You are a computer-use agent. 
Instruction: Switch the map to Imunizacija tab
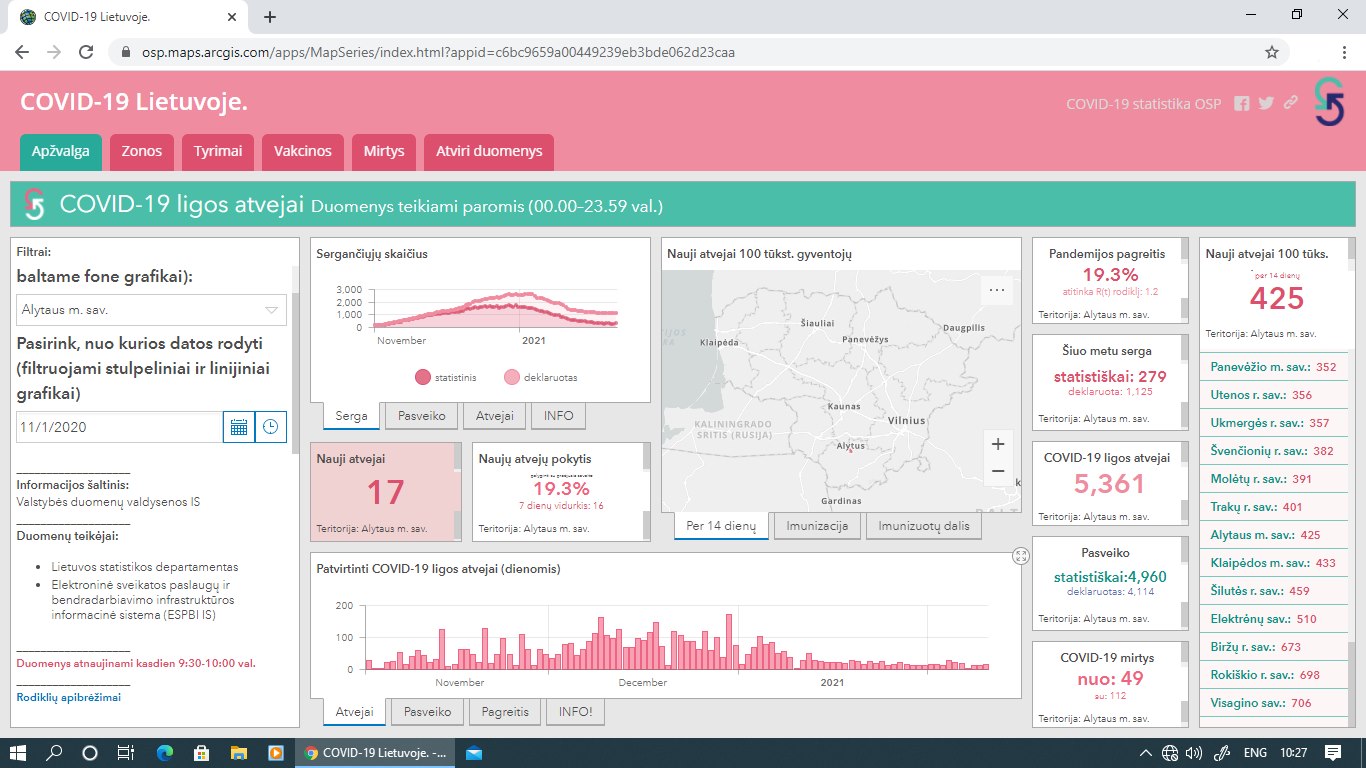coord(817,526)
